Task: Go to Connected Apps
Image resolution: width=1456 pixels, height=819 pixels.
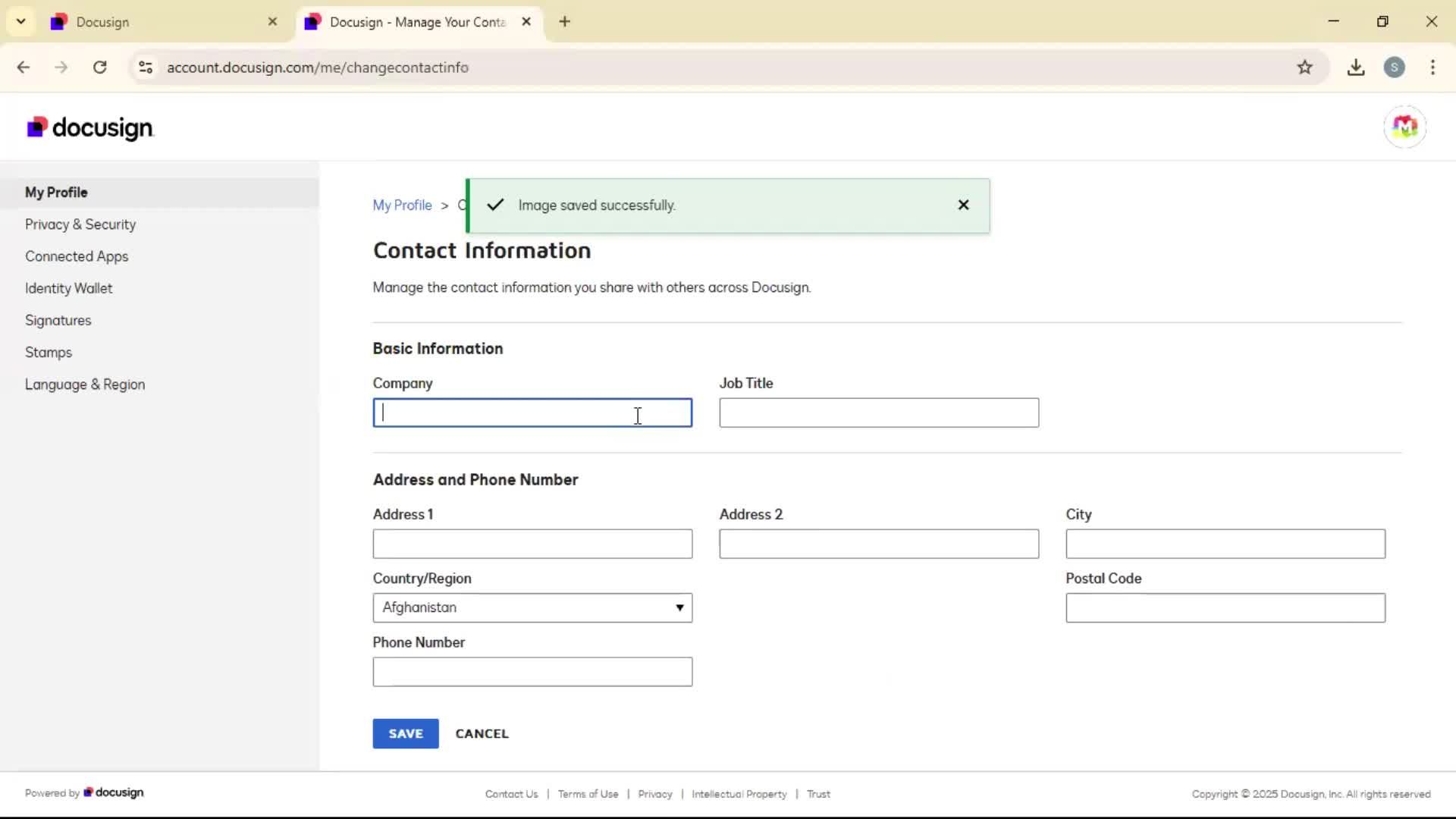Action: pos(77,256)
